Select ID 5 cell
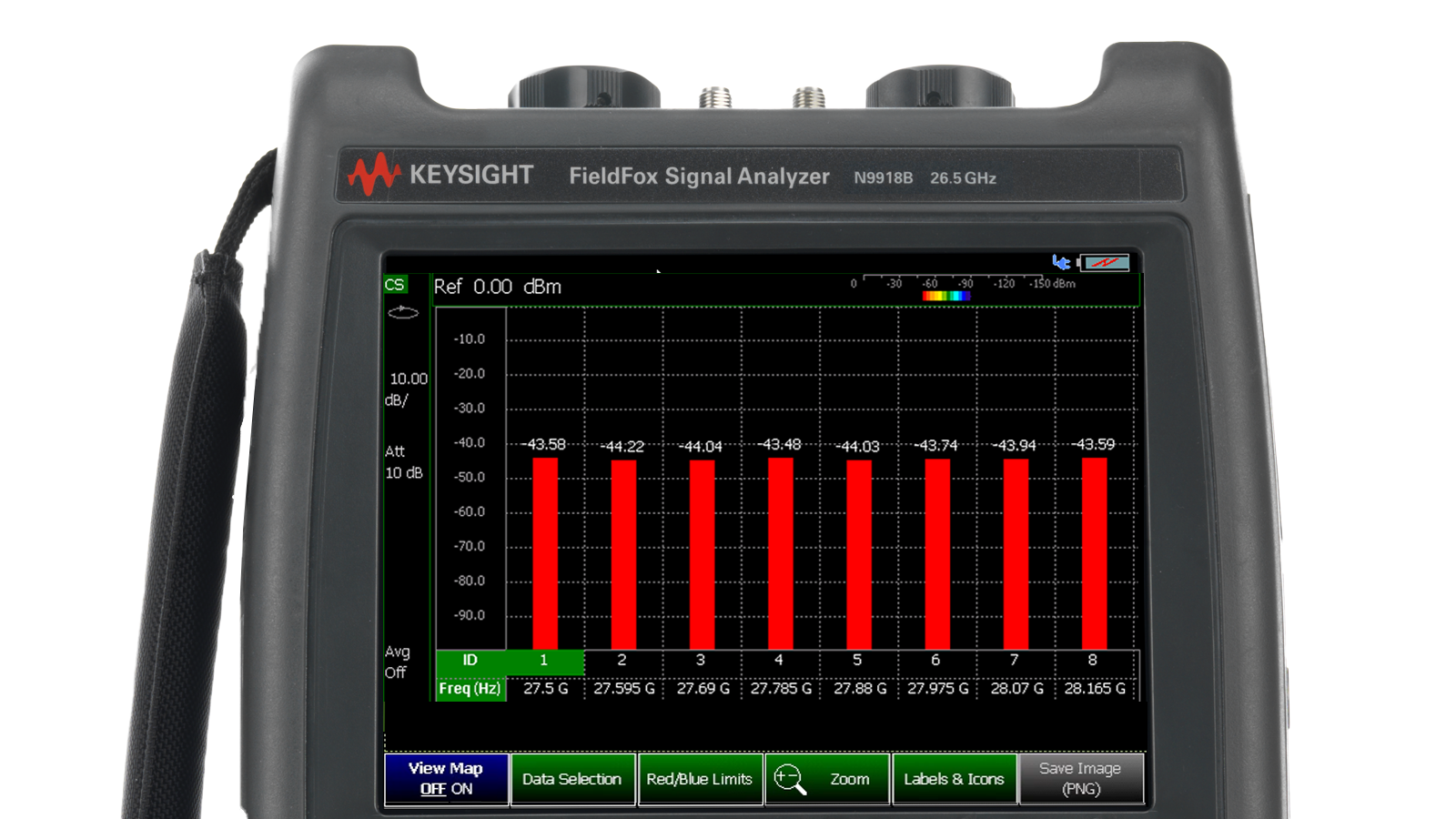 tap(857, 661)
